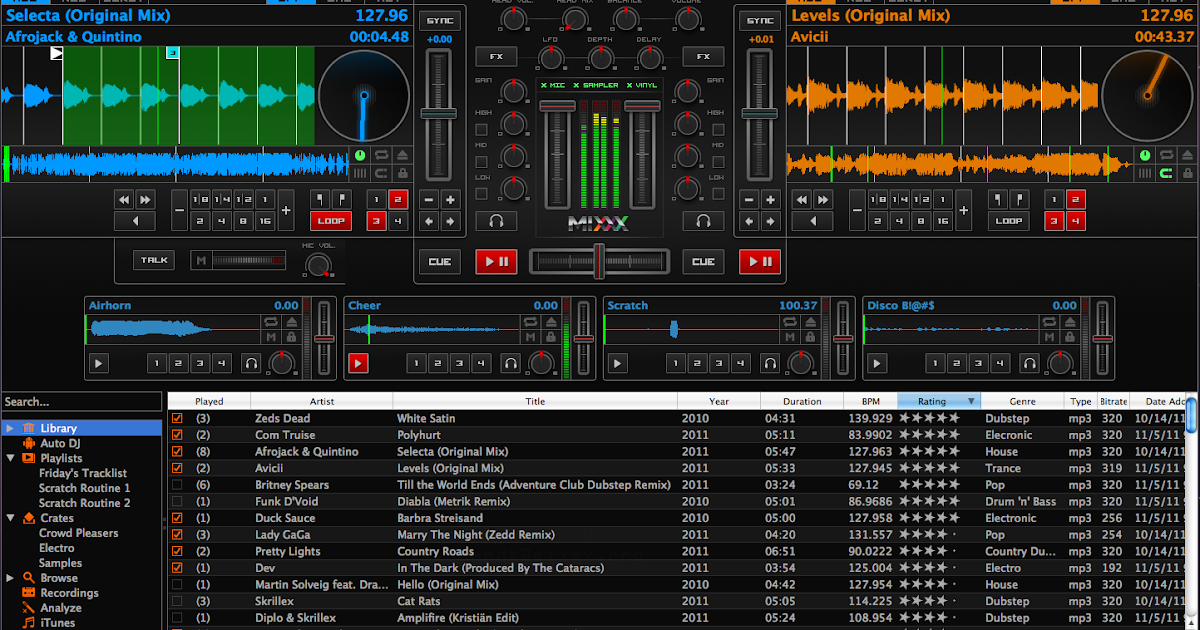Toggle headphone cue on Cheer sampler

click(511, 363)
